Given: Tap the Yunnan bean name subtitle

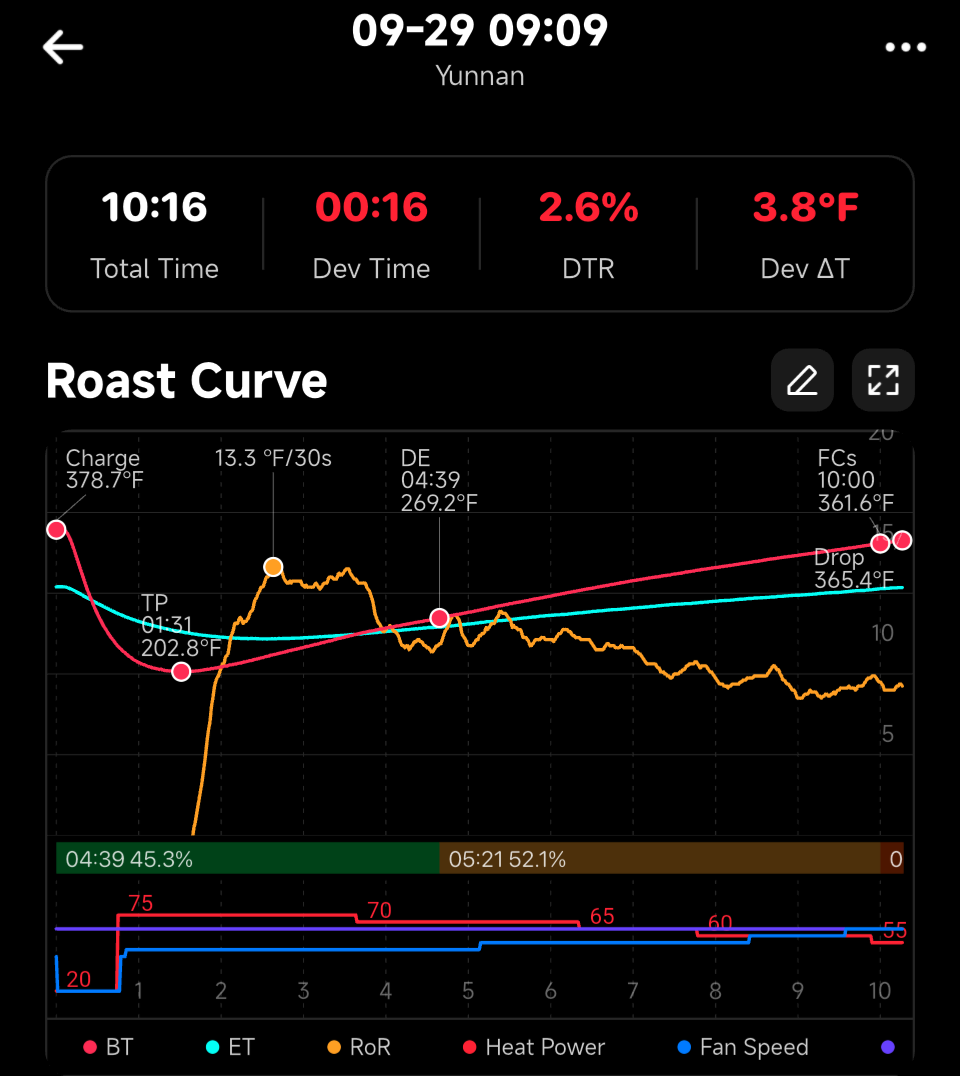Looking at the screenshot, I should [x=480, y=76].
